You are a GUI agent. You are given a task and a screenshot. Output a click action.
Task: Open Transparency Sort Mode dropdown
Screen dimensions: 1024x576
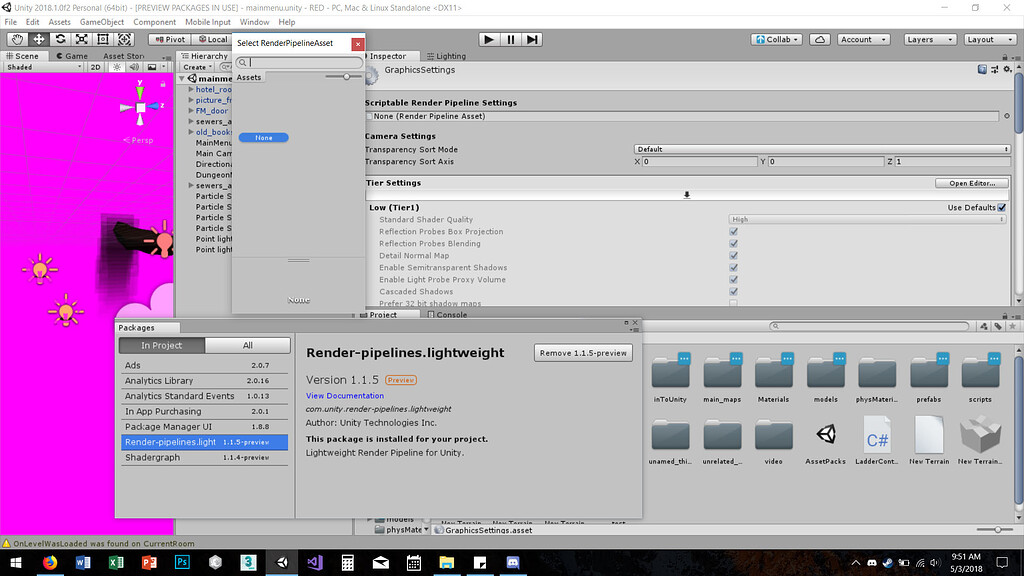click(x=822, y=150)
